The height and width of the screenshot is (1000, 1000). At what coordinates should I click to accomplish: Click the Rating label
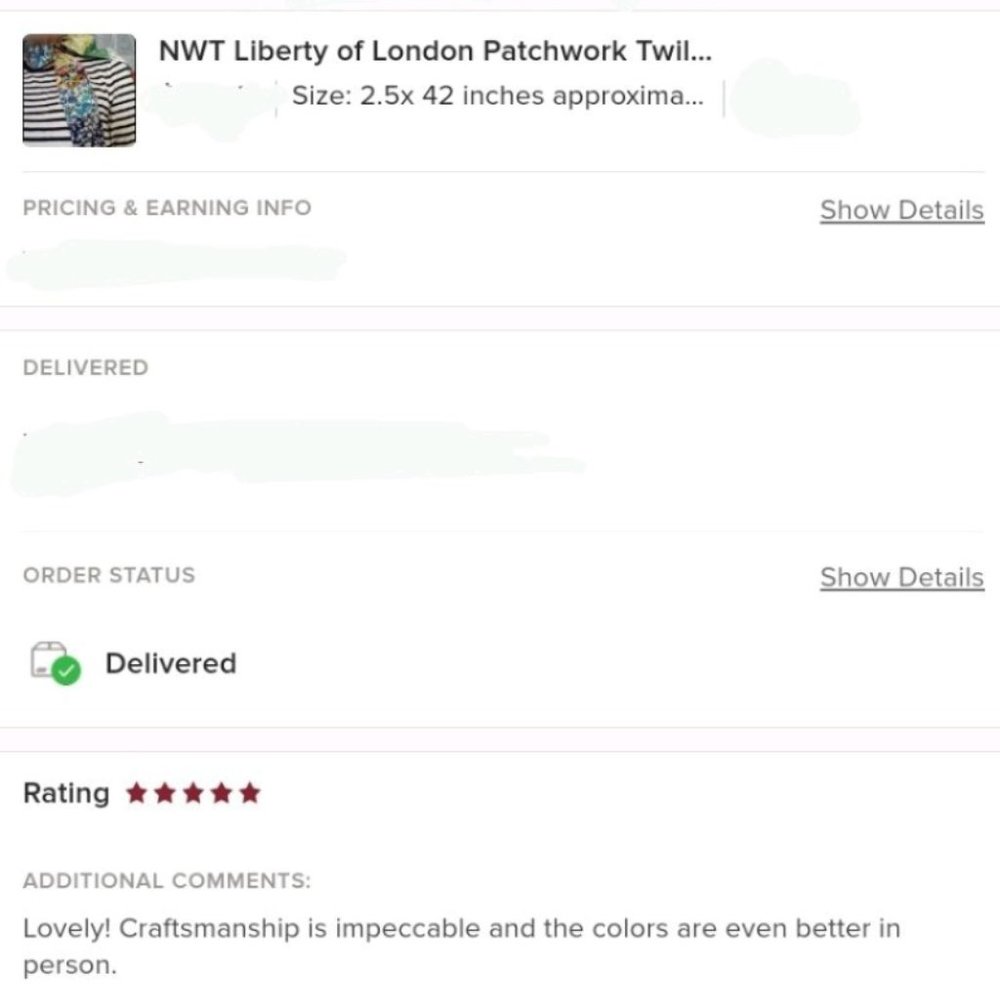(x=66, y=794)
